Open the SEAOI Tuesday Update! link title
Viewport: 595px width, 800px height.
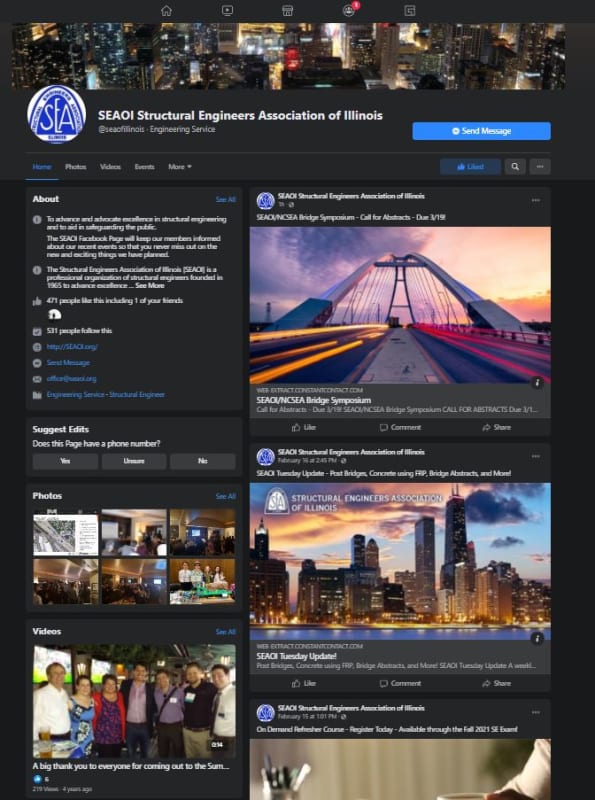tap(296, 656)
